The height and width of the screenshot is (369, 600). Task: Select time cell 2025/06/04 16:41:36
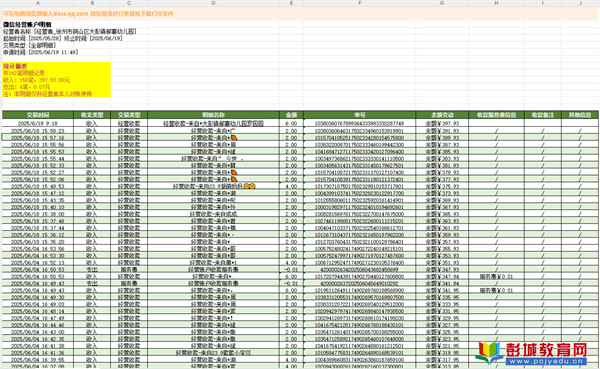pos(38,353)
